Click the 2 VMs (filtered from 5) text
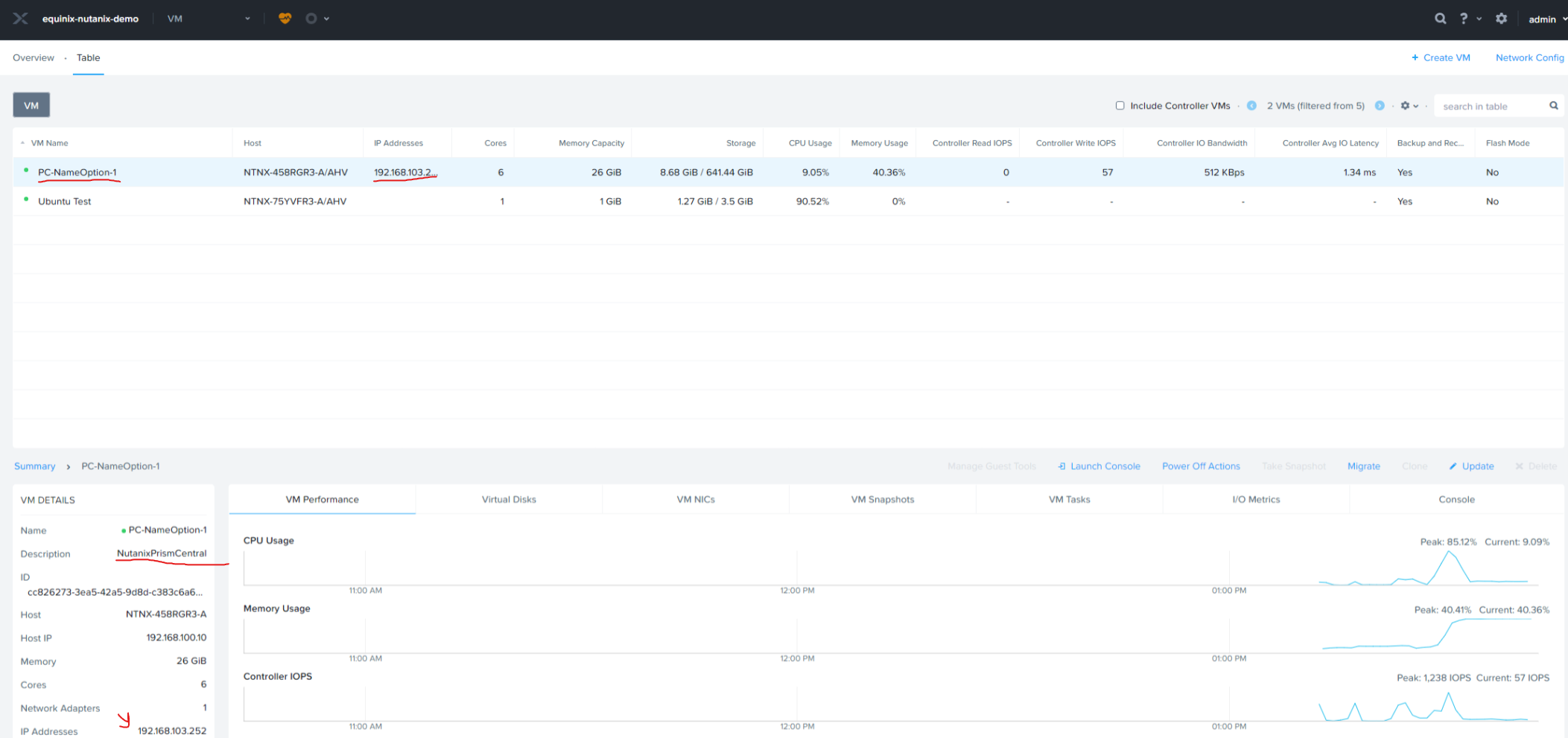This screenshot has height=738, width=1568. coord(1315,106)
